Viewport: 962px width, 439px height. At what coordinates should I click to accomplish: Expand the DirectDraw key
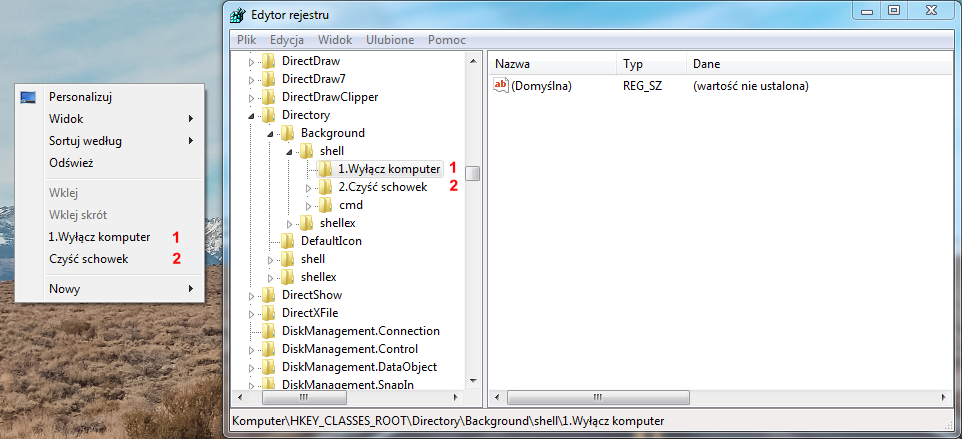click(251, 62)
